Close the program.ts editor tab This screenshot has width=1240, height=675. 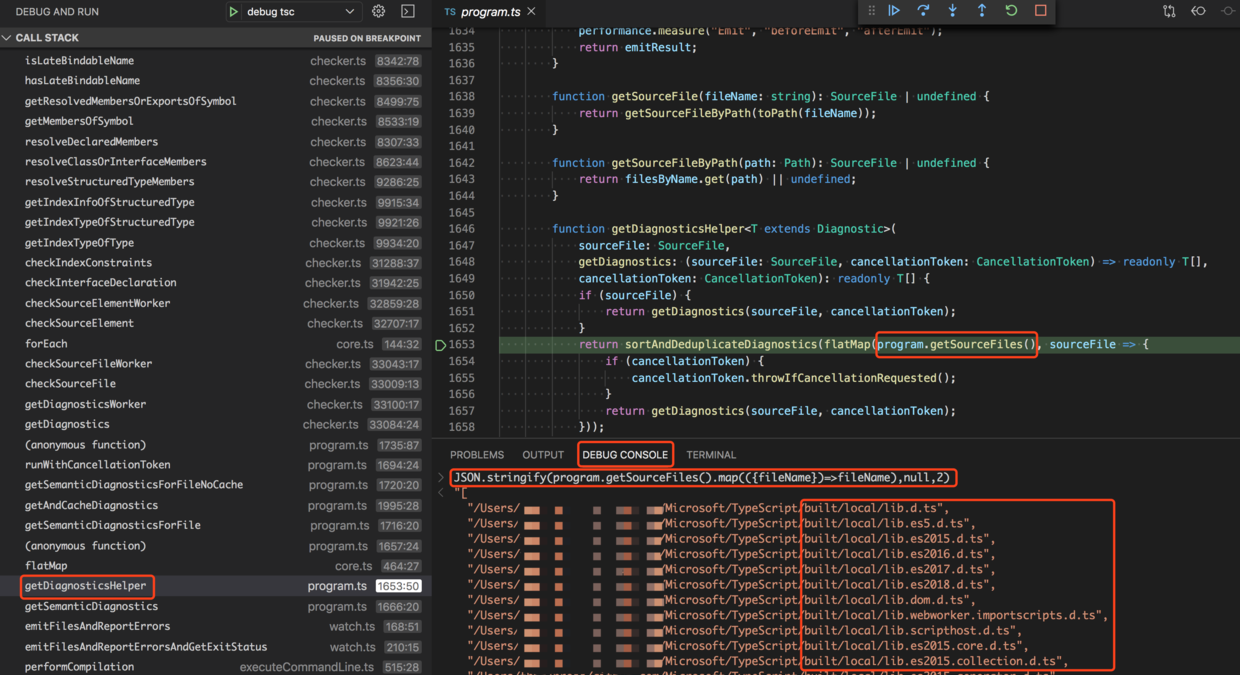[532, 12]
